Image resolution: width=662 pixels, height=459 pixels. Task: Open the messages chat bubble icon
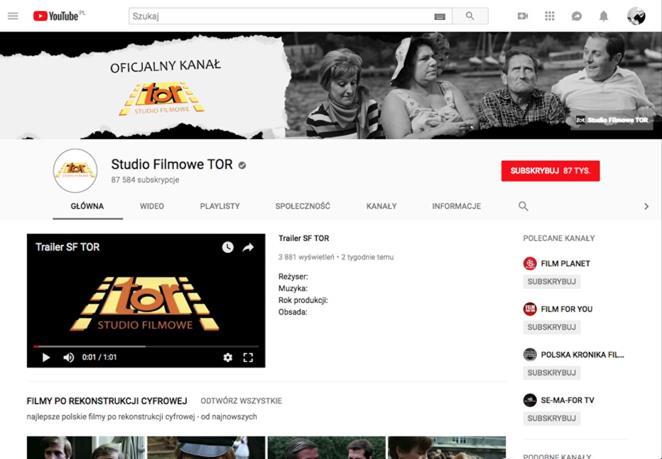pos(577,16)
